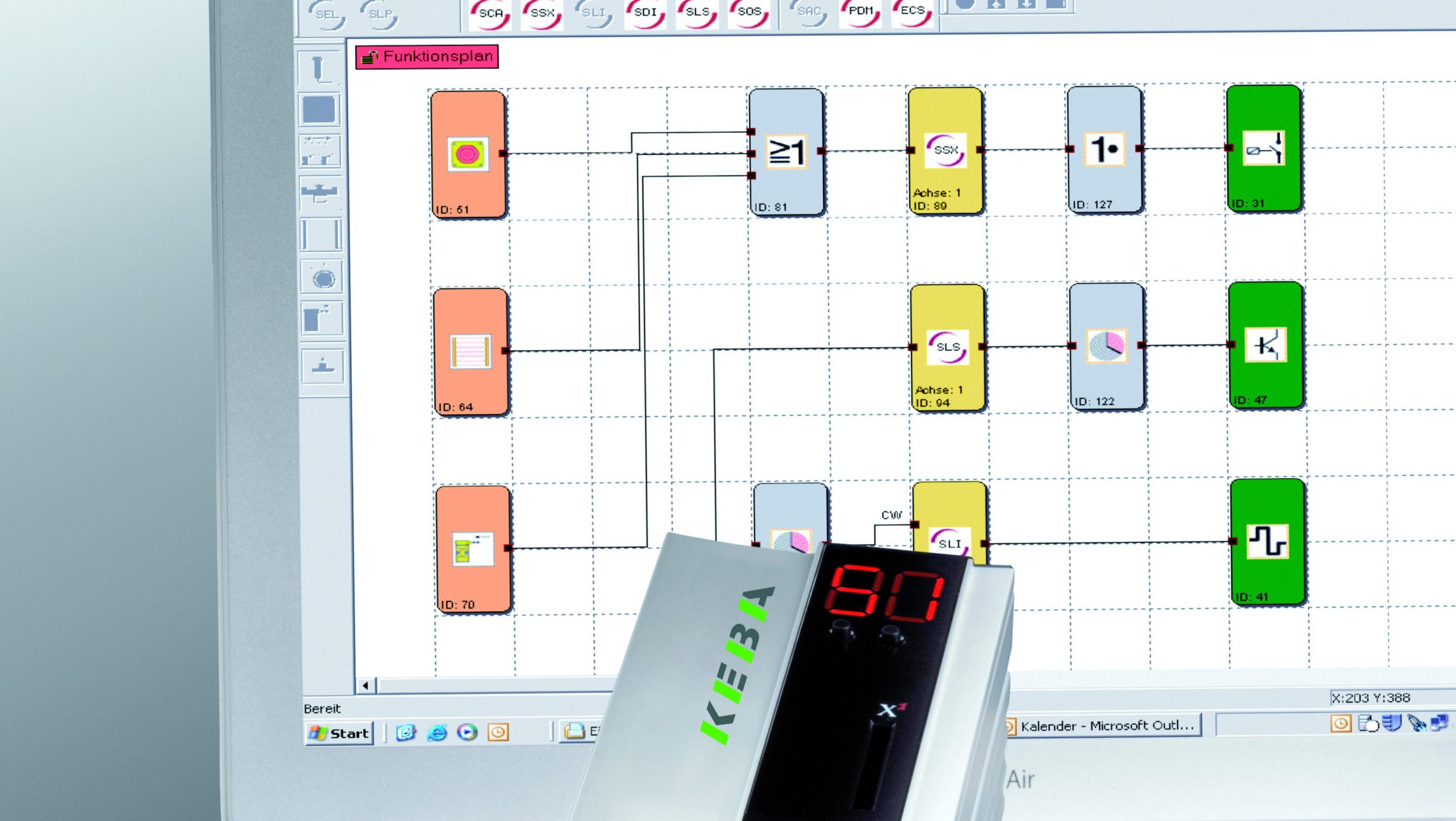Select the transistor output block ID 47
Viewport: 1456px width, 821px height.
pyautogui.click(x=1266, y=345)
